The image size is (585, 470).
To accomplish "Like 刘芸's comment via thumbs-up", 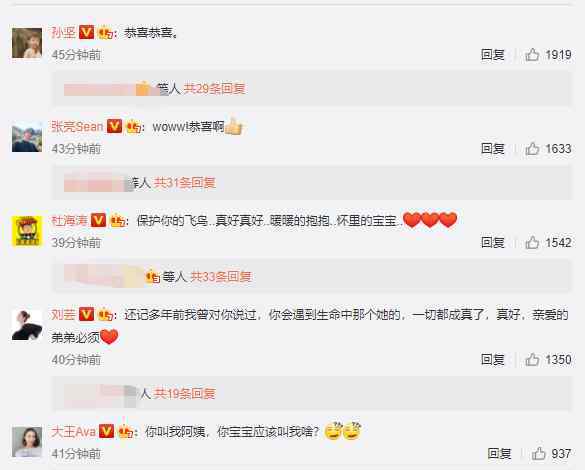I will coord(532,360).
